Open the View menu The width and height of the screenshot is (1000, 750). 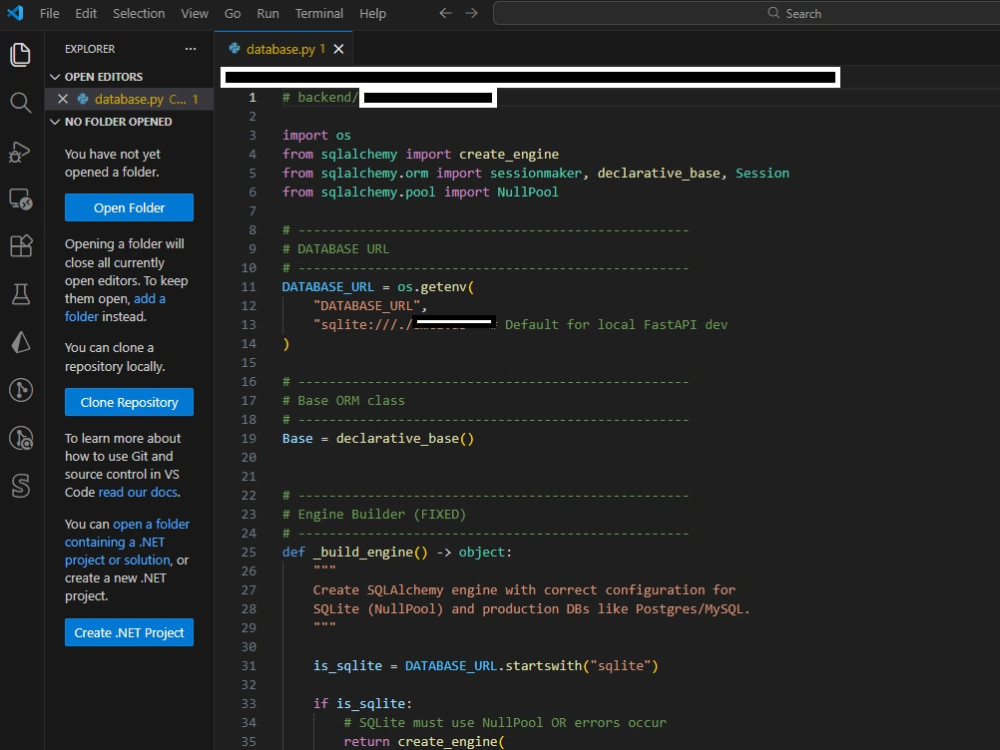click(x=194, y=13)
